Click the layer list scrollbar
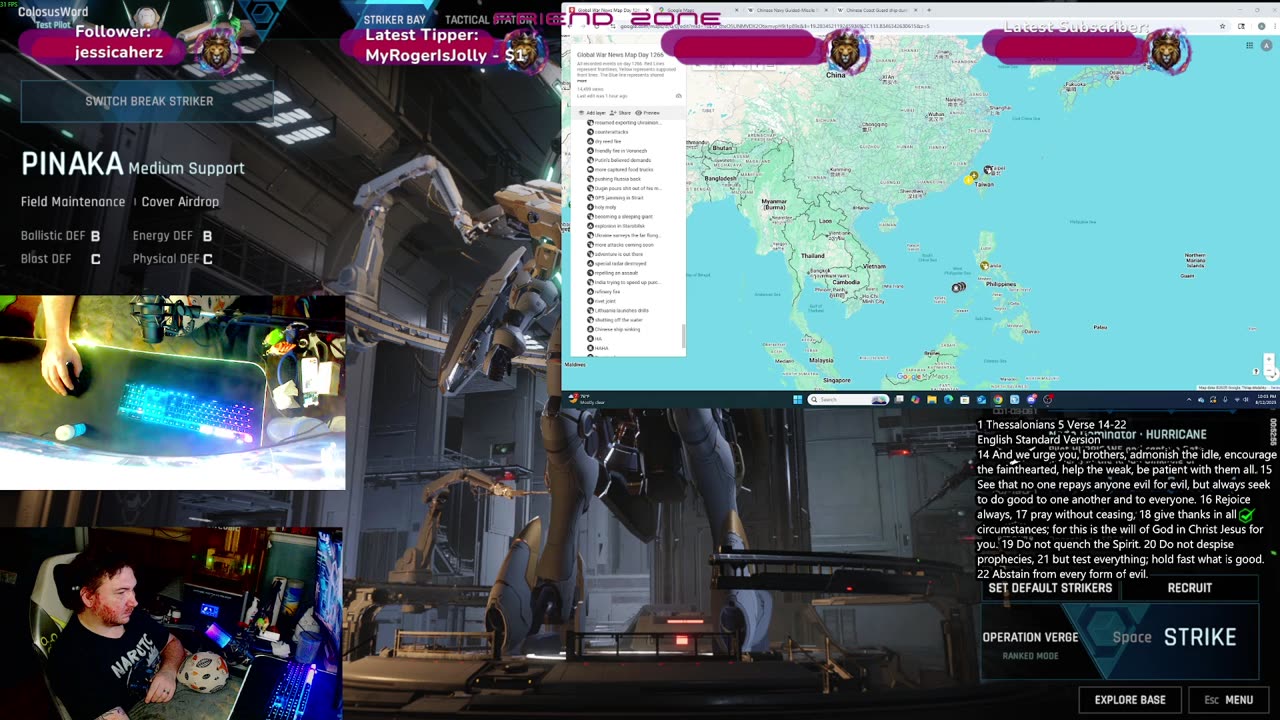The image size is (1280, 720). [683, 337]
